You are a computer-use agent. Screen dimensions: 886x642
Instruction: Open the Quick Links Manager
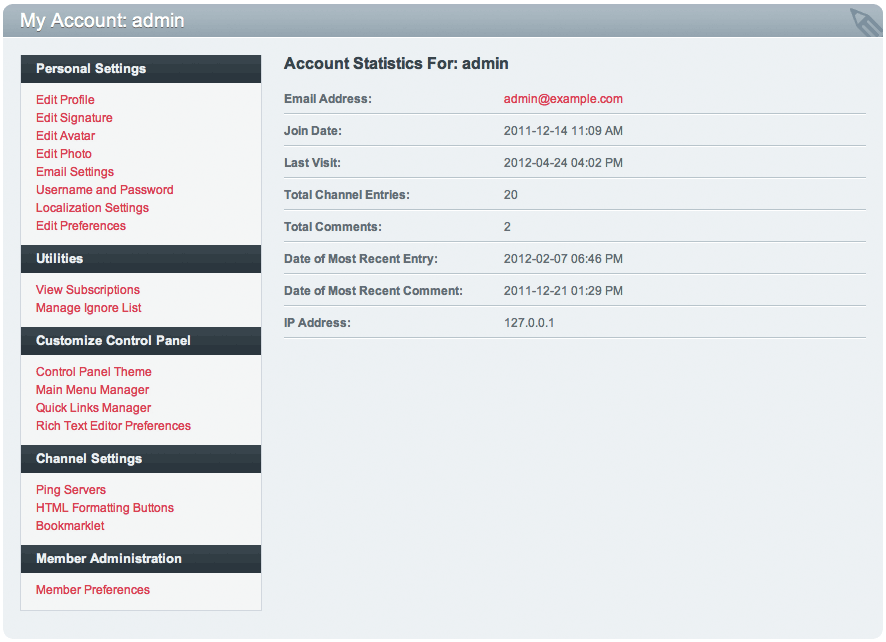click(93, 407)
